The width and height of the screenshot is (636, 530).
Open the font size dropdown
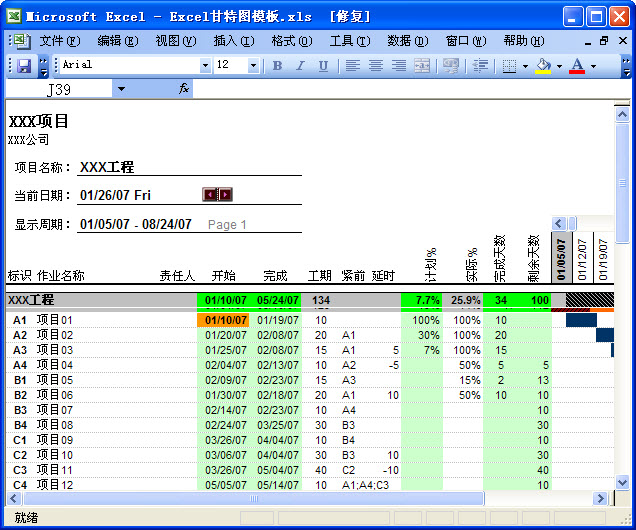tap(253, 66)
